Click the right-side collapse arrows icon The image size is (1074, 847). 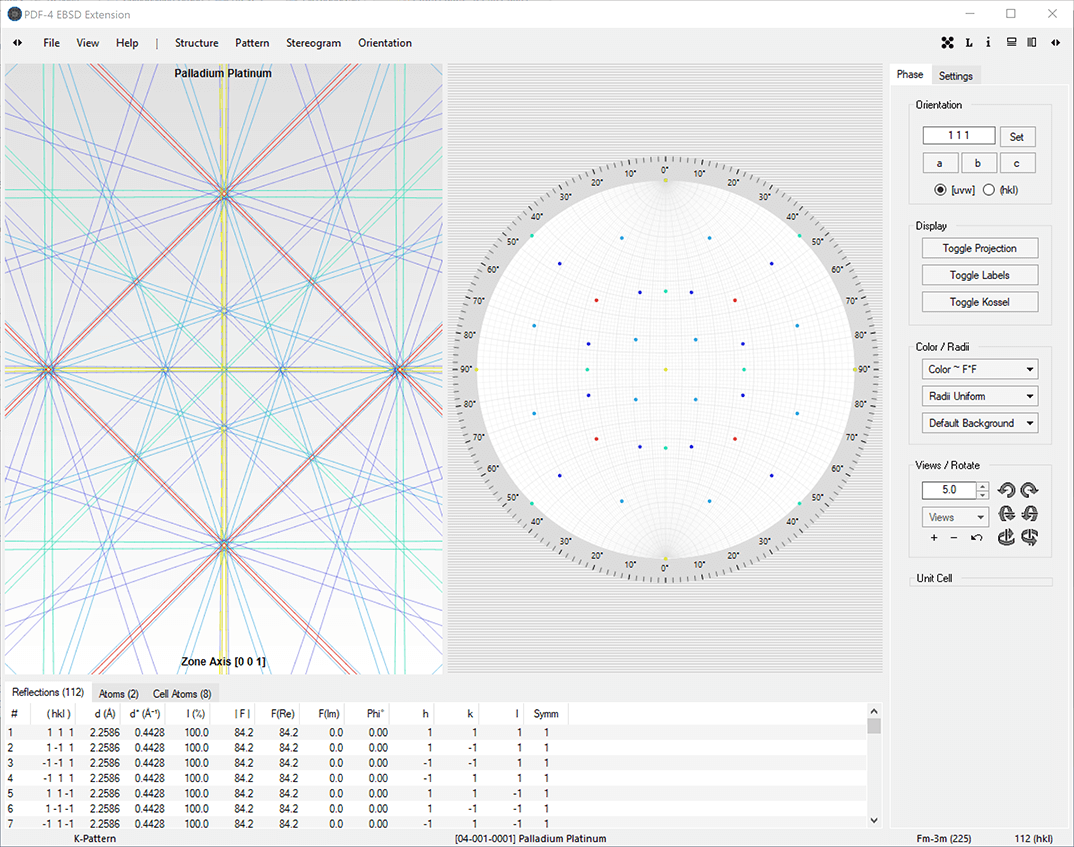(x=1055, y=42)
